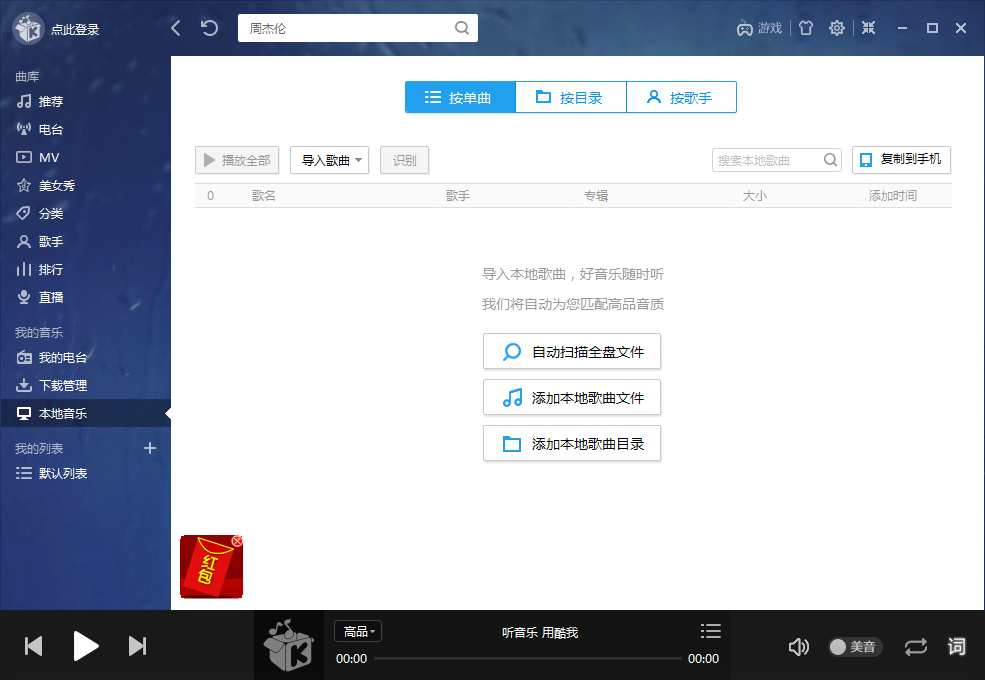The width and height of the screenshot is (985, 680).
Task: Add a new playlist with plus icon
Action: point(150,448)
